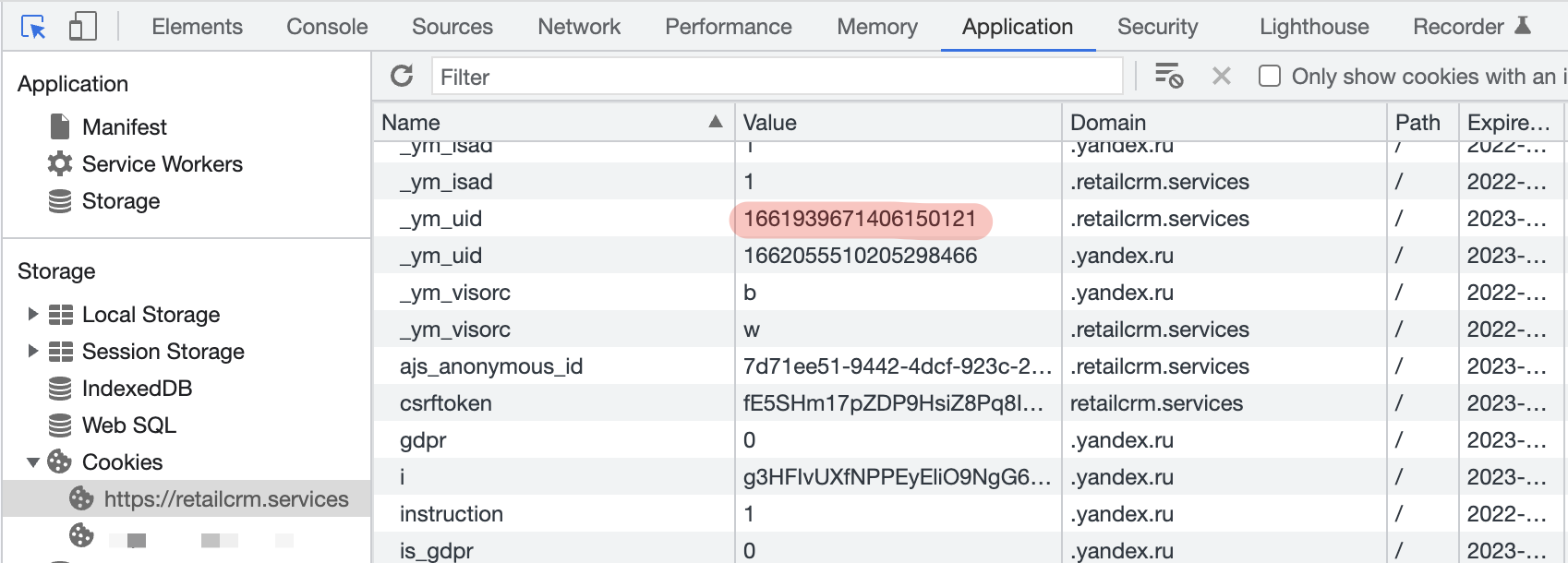Screen dimensions: 1568x563
Task: Select the _ym_visorc row with value w
Action: point(967,329)
